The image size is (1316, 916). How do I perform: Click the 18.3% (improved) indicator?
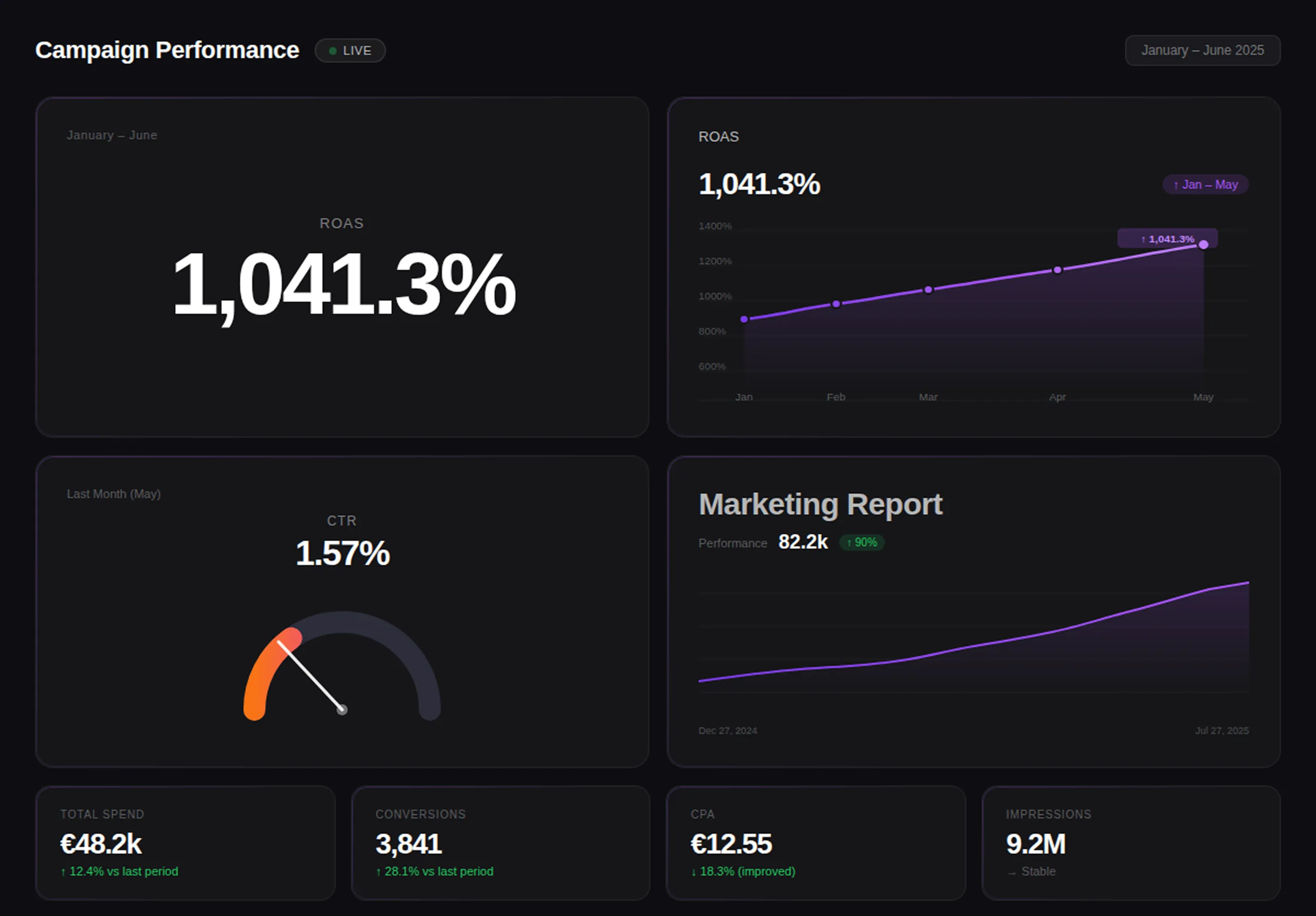[x=743, y=871]
